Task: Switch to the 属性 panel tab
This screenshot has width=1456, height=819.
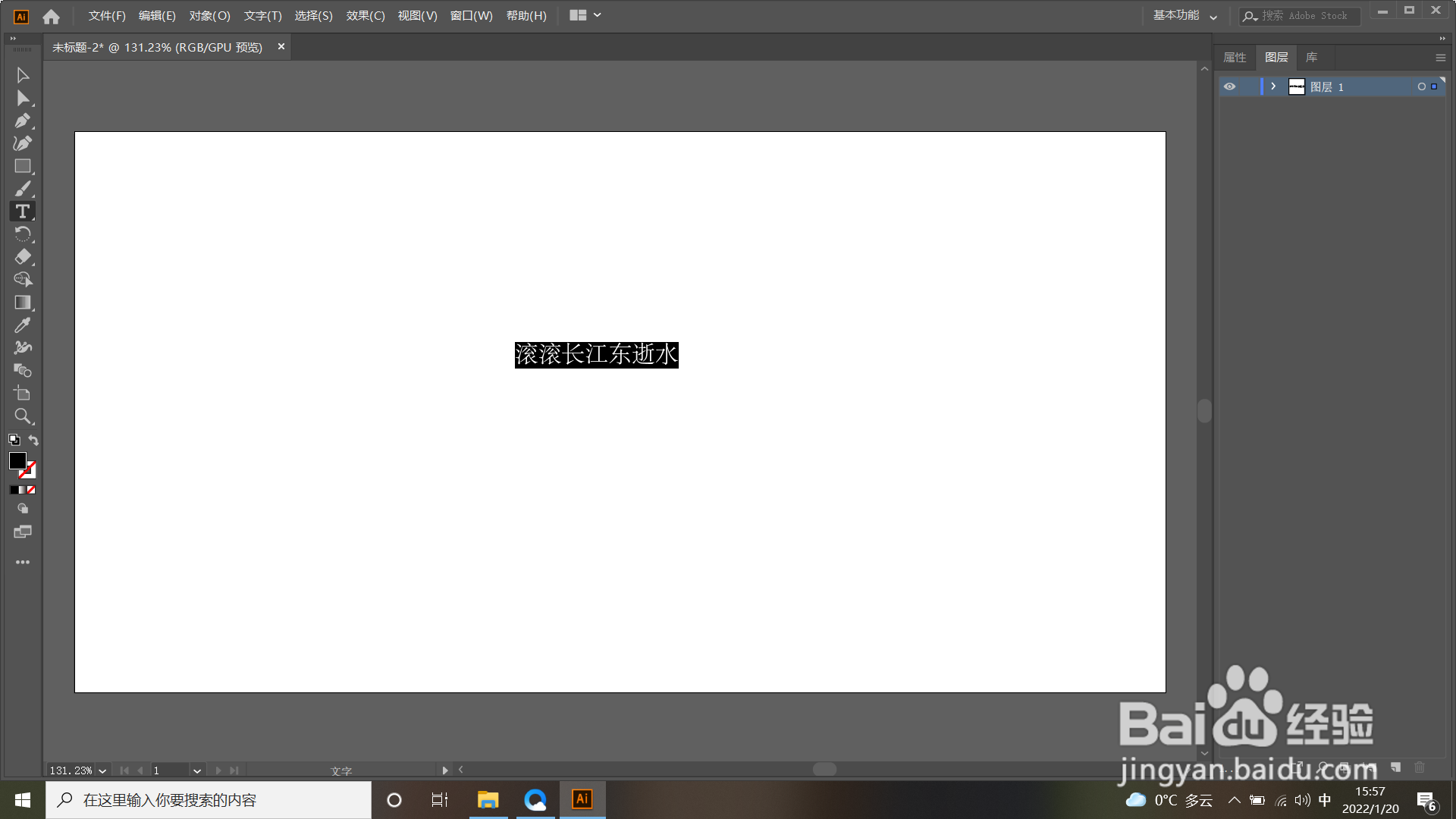Action: point(1235,58)
